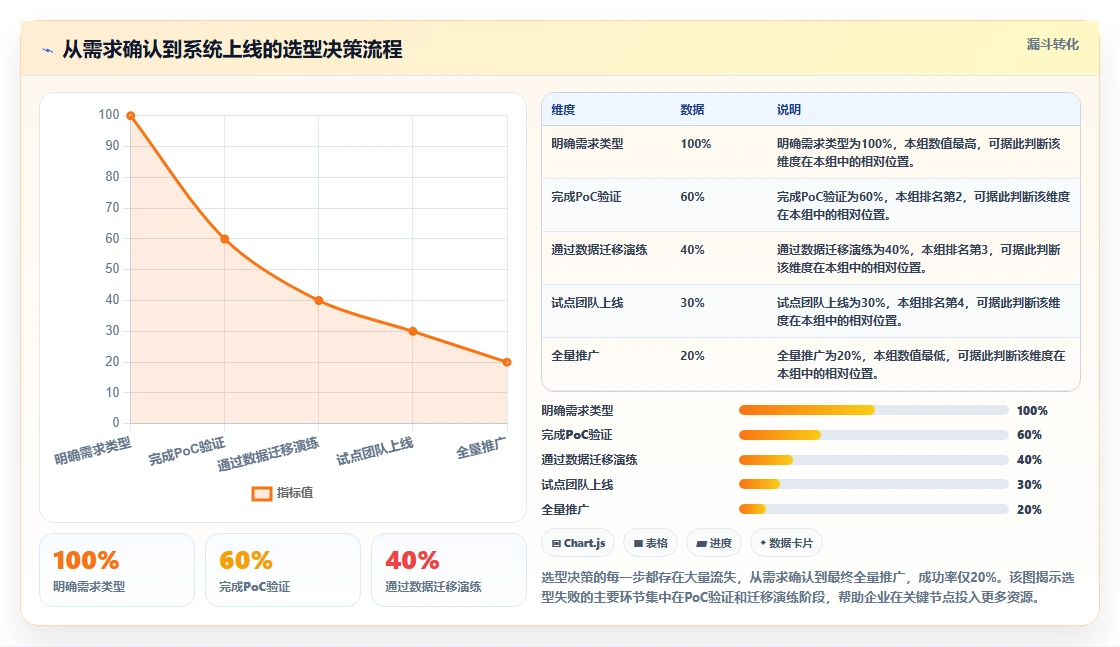Click the 100% value in the table

(696, 144)
